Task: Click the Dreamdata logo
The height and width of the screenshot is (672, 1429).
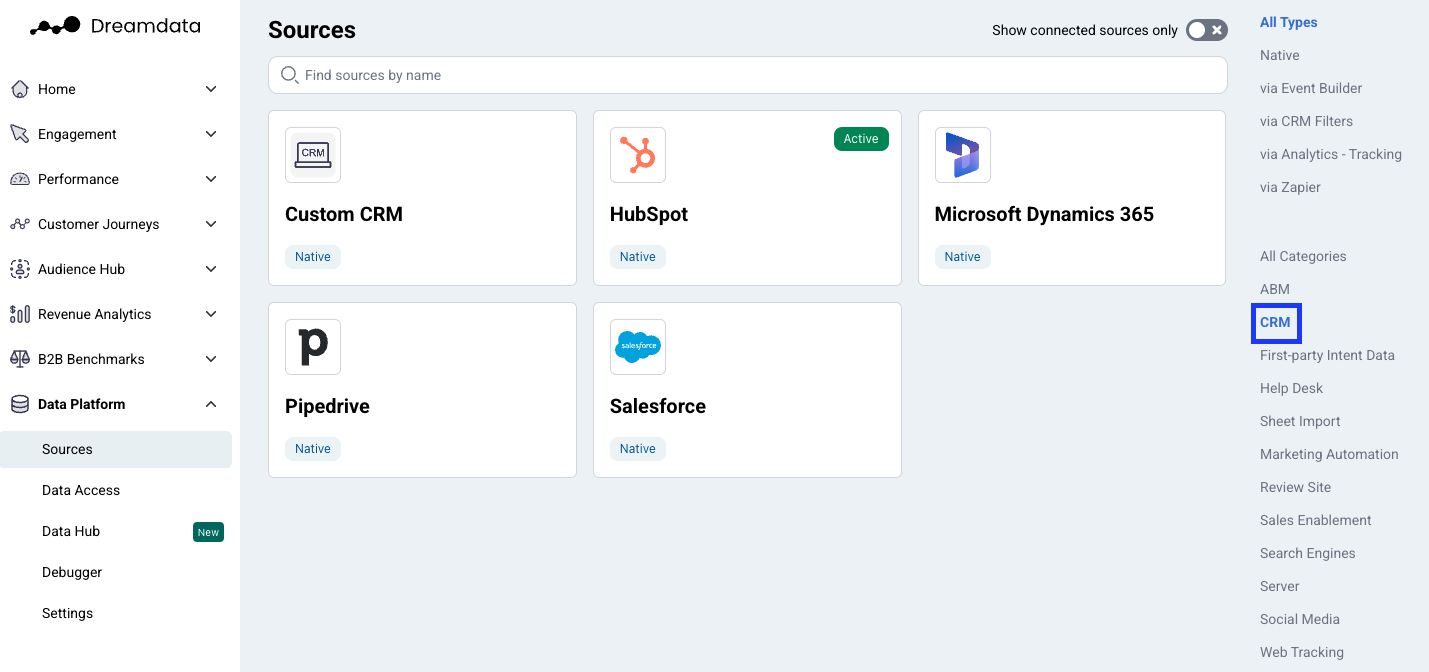Action: point(115,27)
